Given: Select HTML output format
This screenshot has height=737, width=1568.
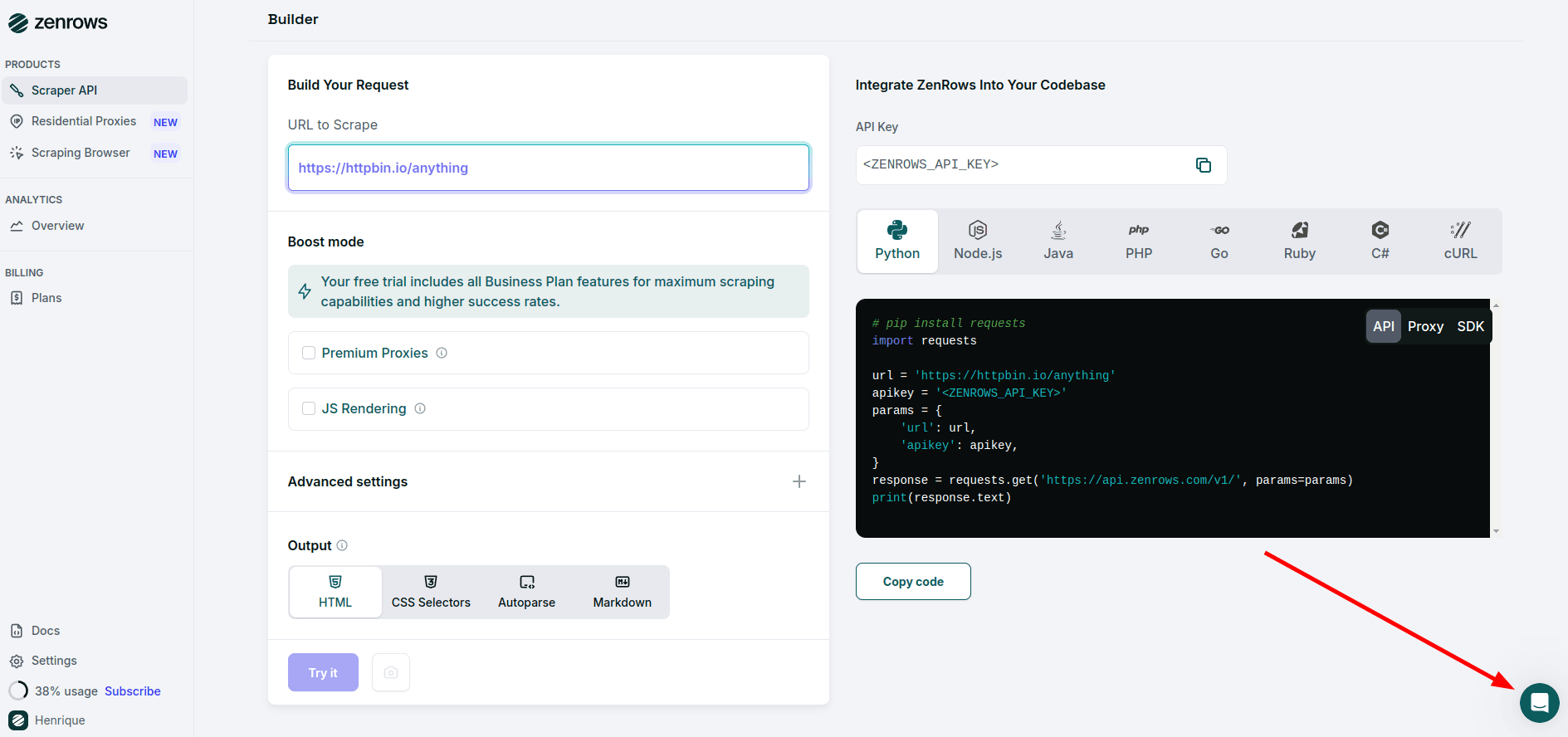Looking at the screenshot, I should (x=335, y=592).
